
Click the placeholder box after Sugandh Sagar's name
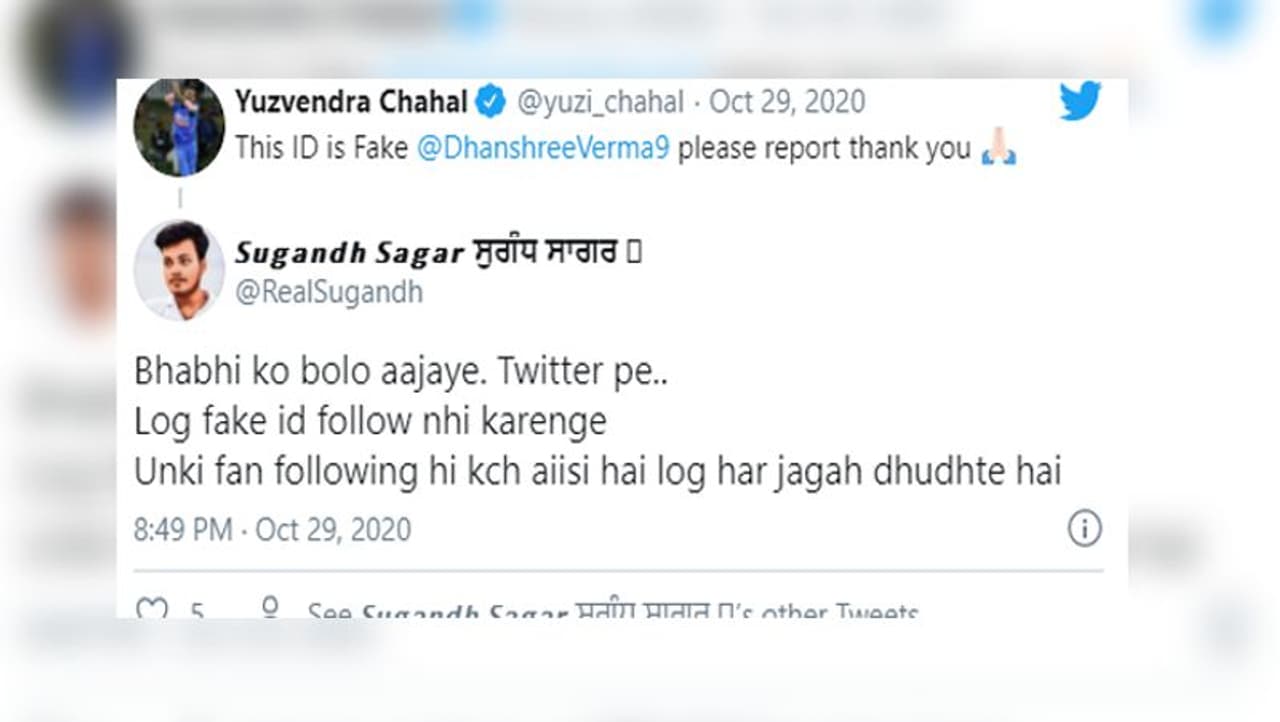[x=633, y=253]
